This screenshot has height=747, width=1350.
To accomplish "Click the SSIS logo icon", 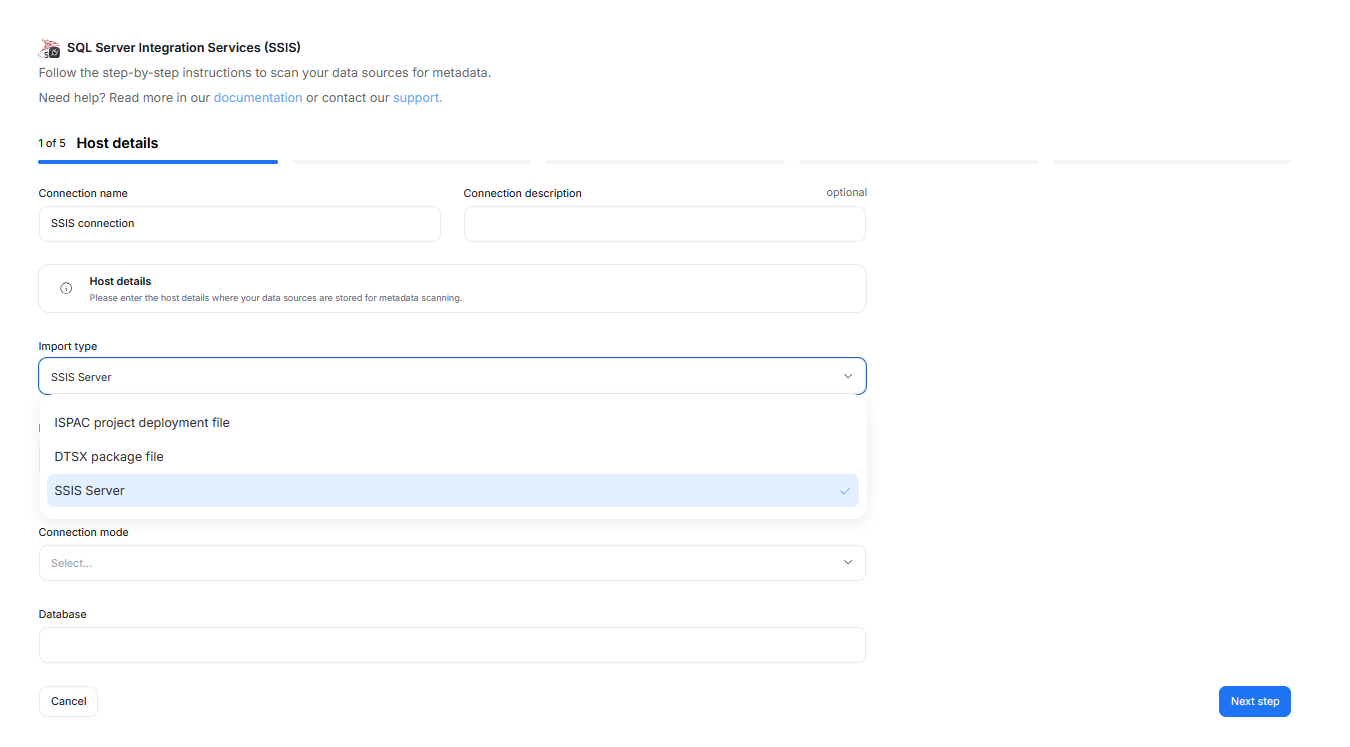I will (50, 48).
